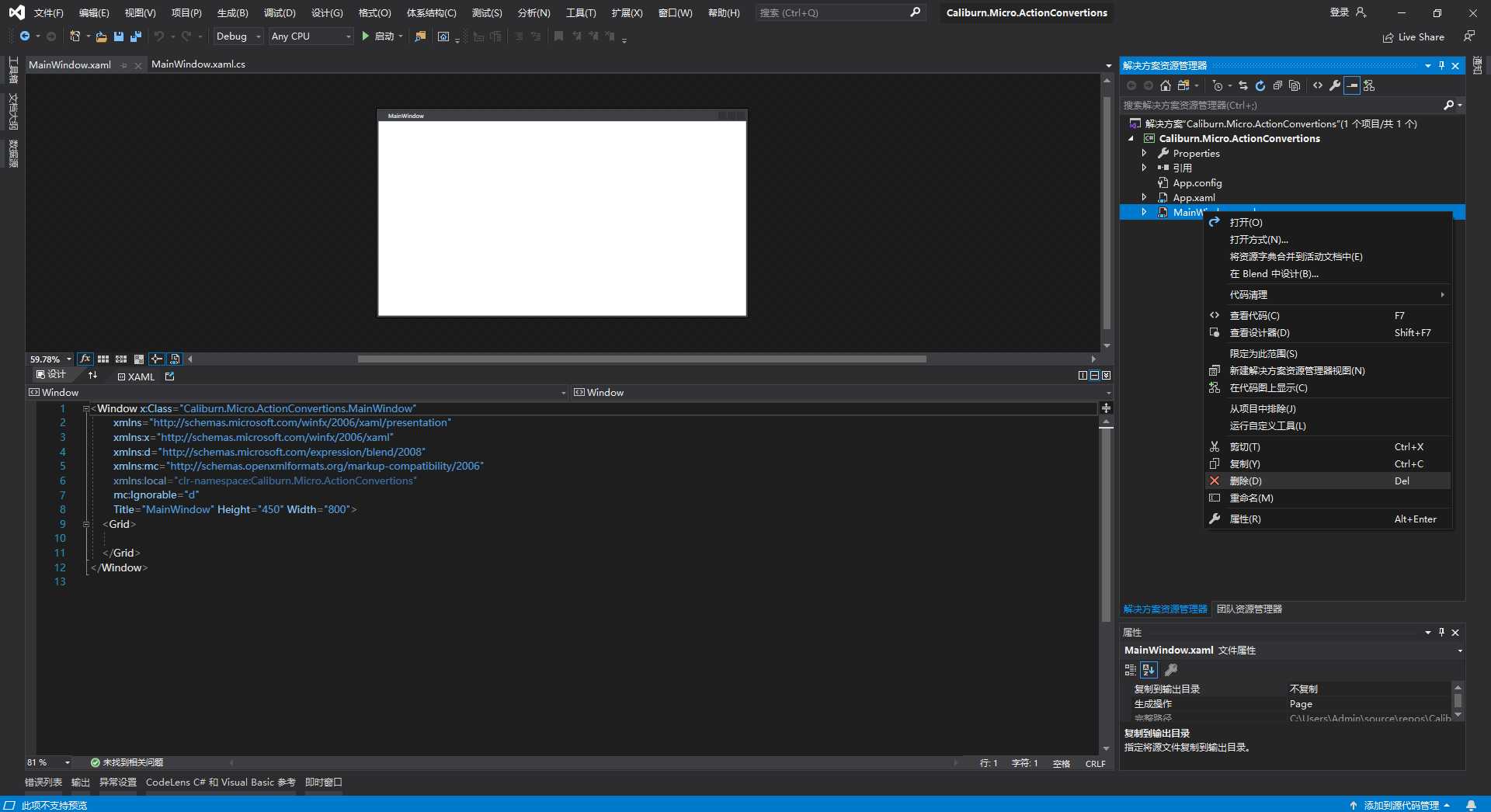Open the Debug configuration dropdown

pos(238,36)
